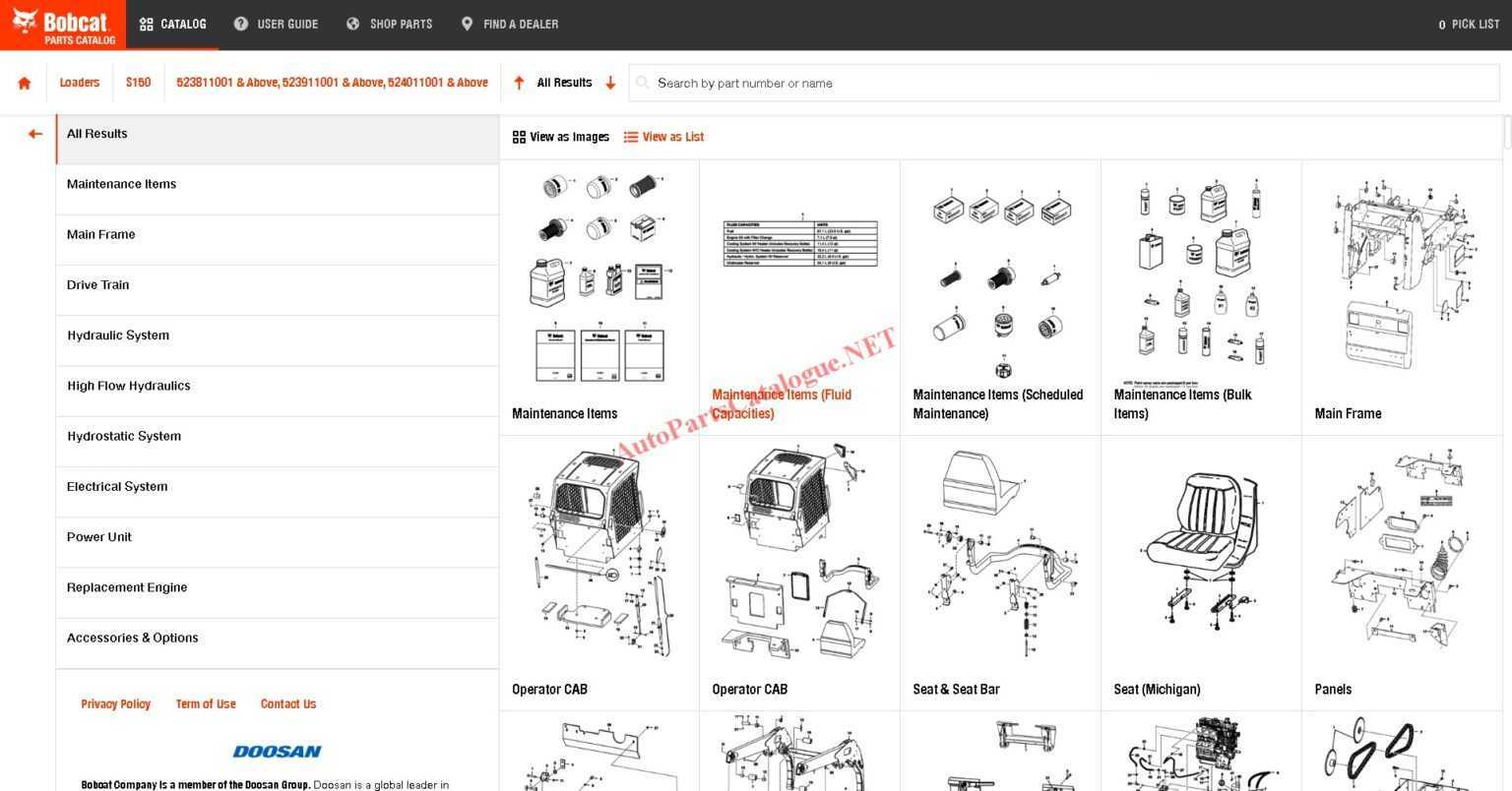1512x791 pixels.
Task: Select the Accessories & Options sidebar entry
Action: [x=132, y=637]
